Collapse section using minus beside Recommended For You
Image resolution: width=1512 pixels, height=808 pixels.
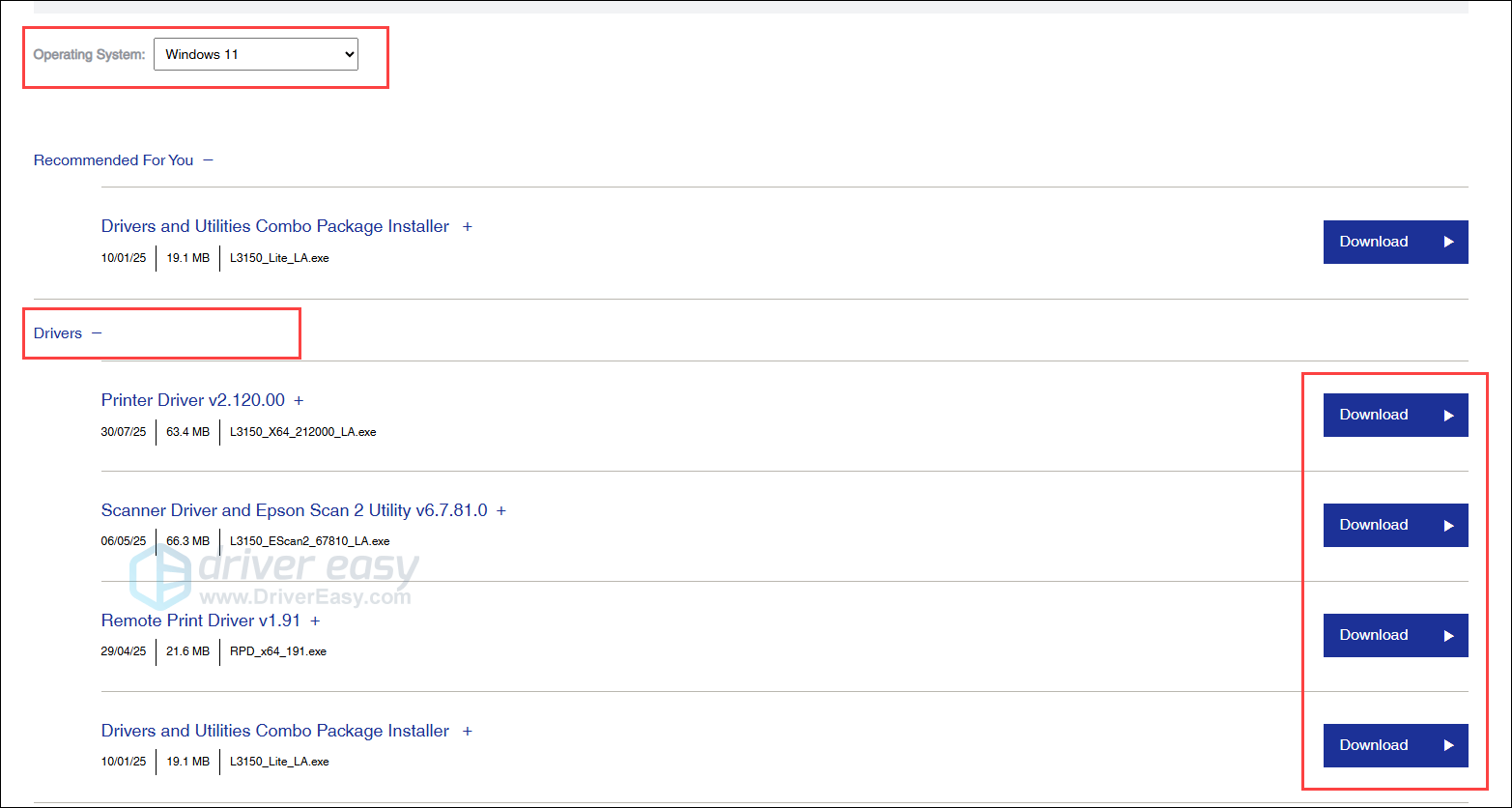[x=208, y=160]
